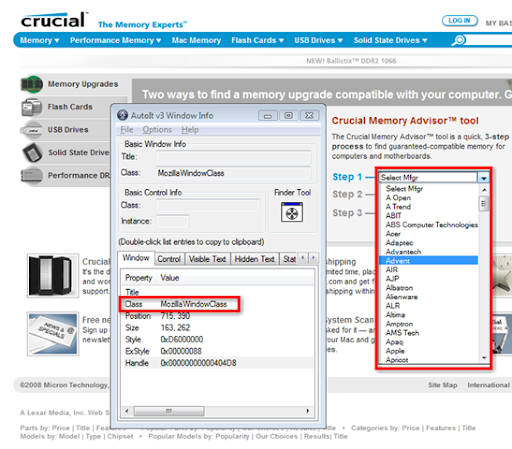Viewport: 512px width, 449px height.
Task: Choose Alienware from the manufacturer list
Action: (401, 297)
